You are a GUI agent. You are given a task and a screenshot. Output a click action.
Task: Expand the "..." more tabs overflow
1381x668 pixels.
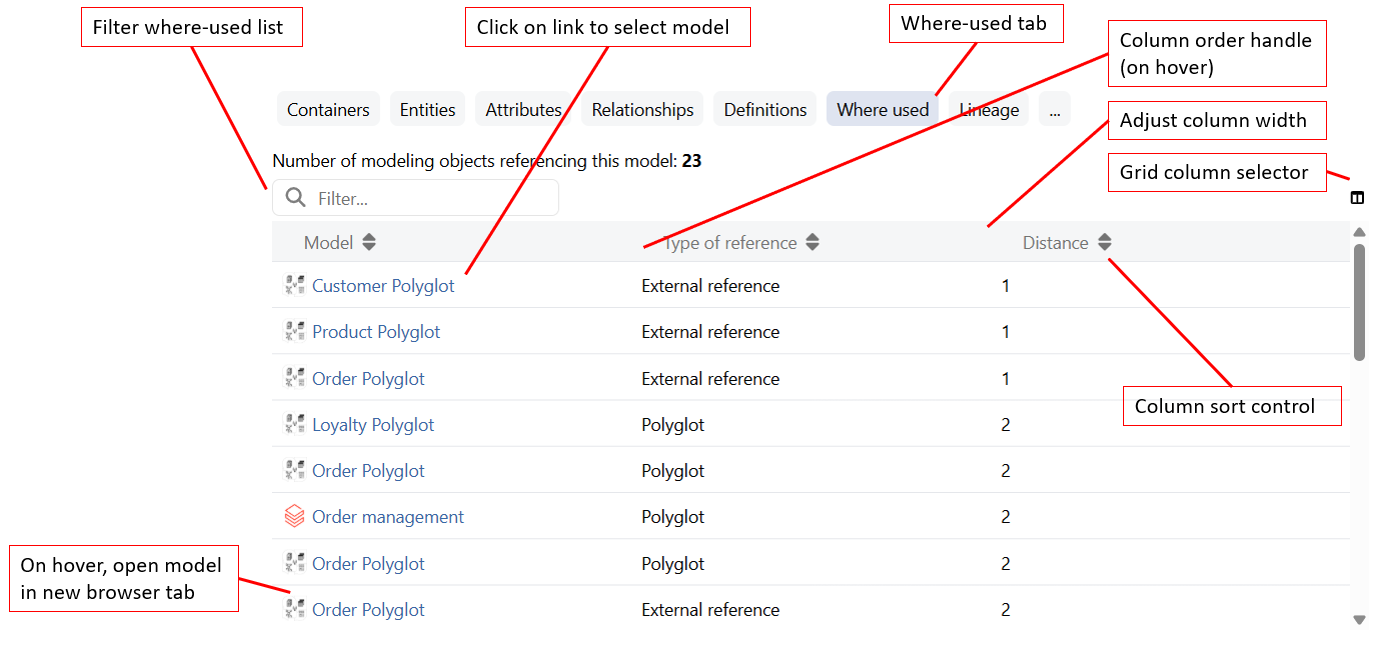(1054, 110)
